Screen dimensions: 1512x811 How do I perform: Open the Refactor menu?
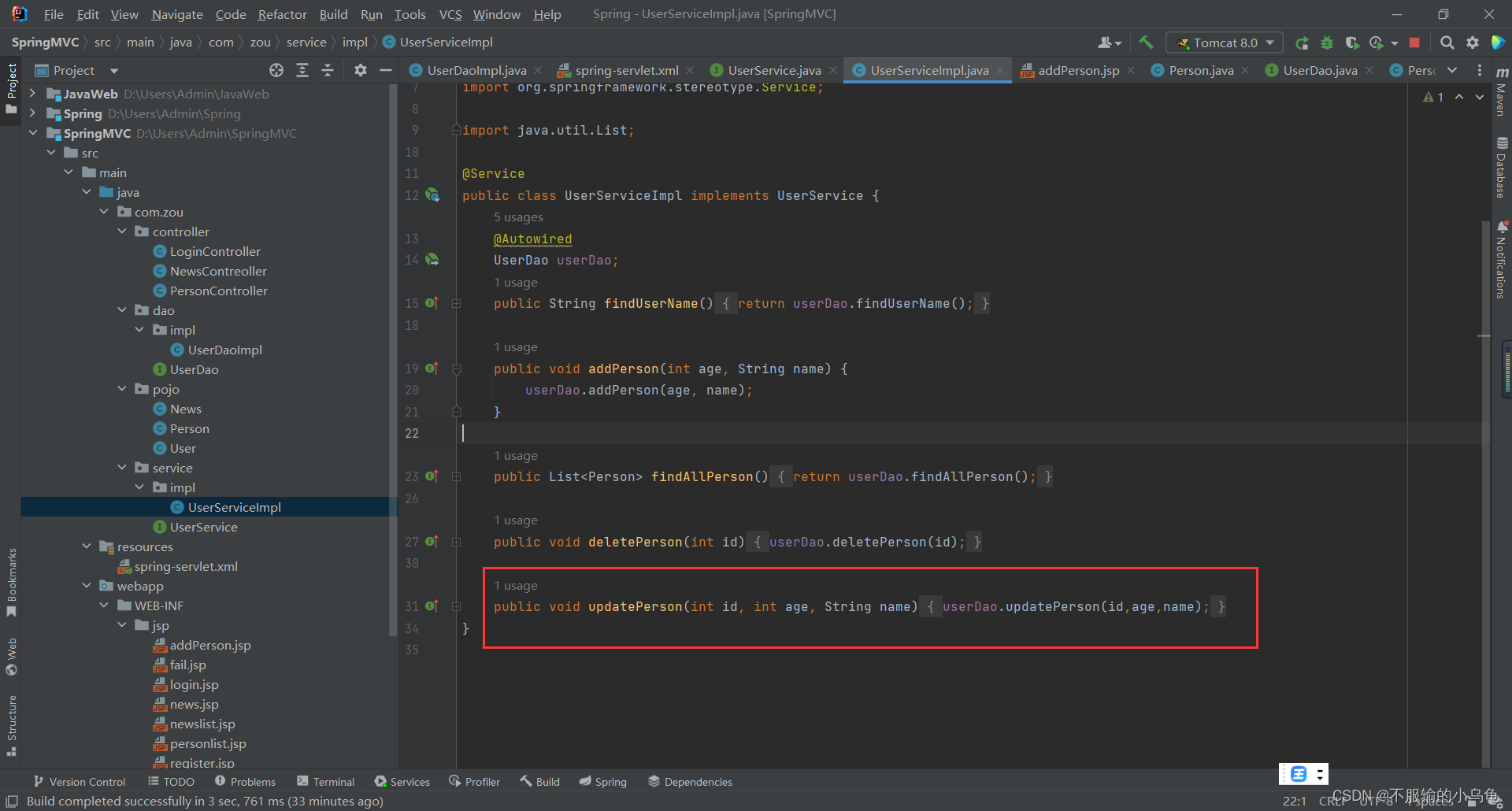[x=282, y=14]
